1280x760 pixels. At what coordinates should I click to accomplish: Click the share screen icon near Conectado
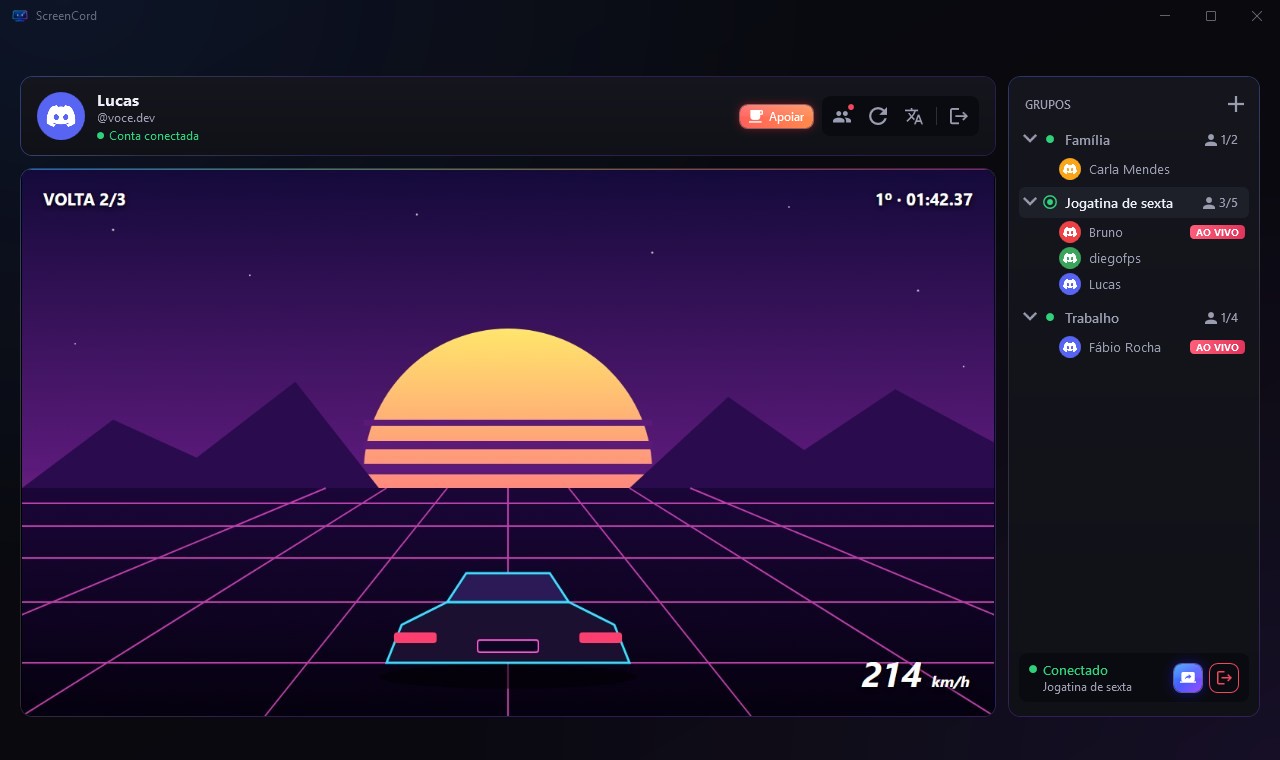(1188, 678)
